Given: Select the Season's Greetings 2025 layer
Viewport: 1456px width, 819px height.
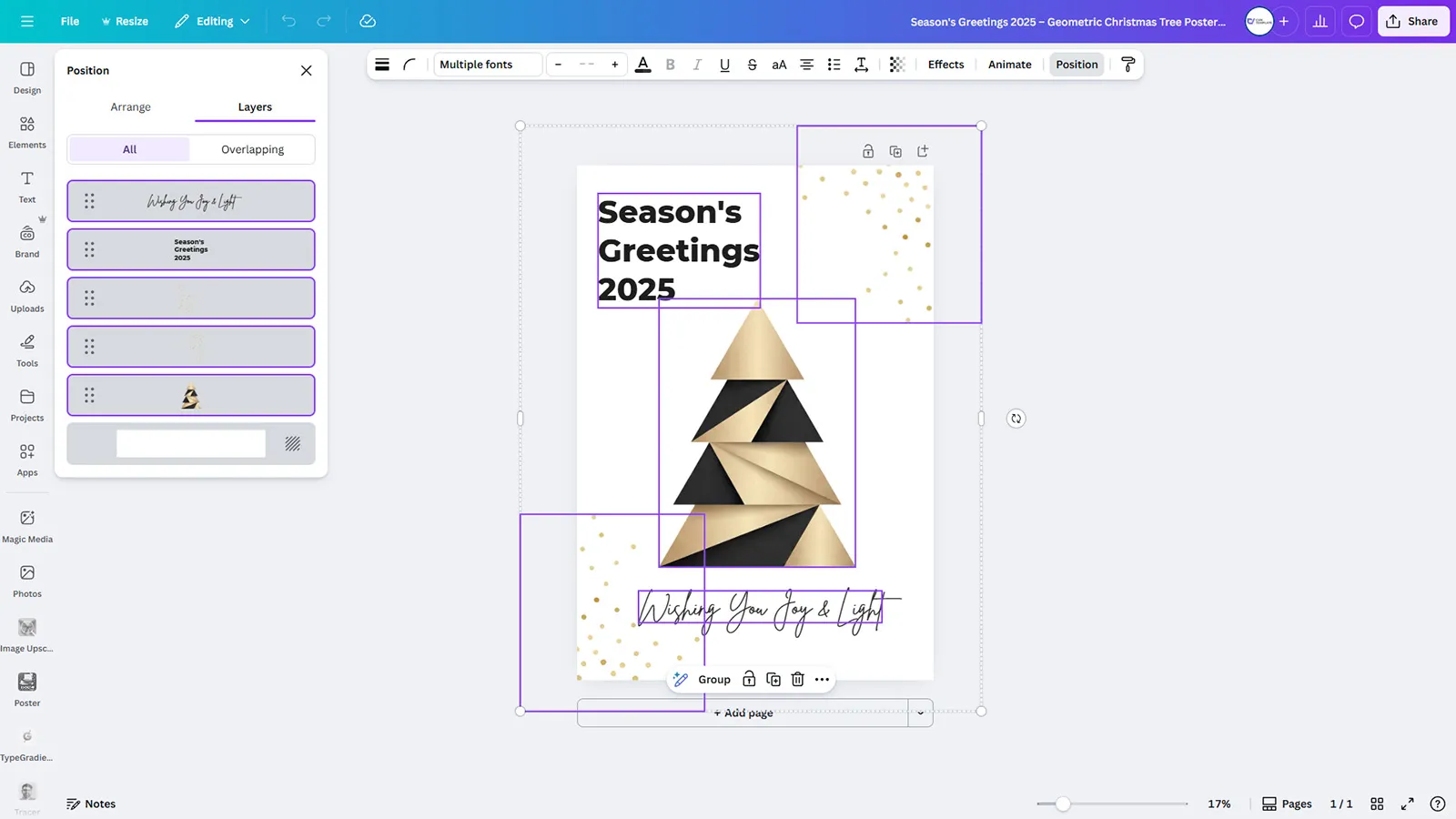Looking at the screenshot, I should coord(190,248).
